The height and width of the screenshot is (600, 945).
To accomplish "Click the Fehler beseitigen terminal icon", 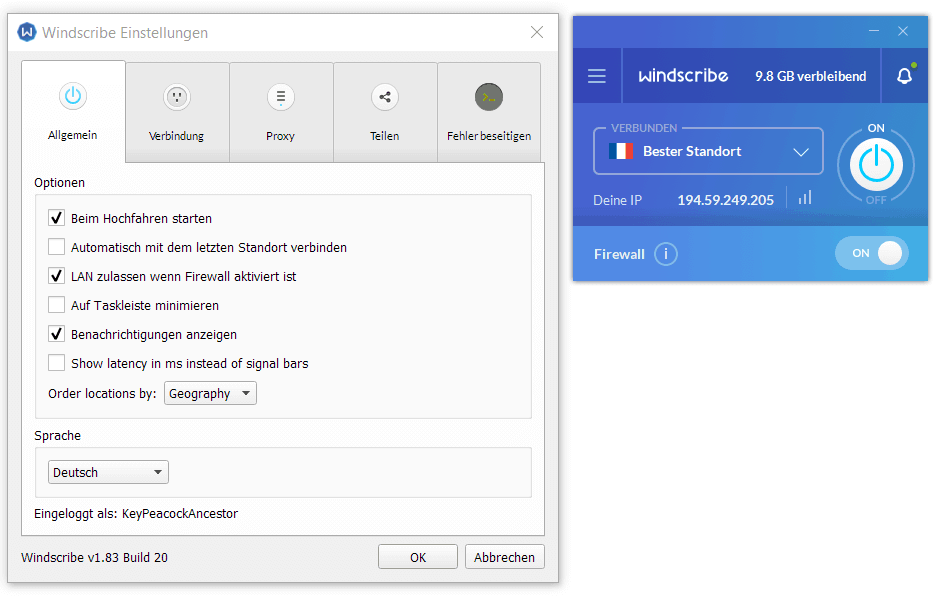I will [x=489, y=96].
